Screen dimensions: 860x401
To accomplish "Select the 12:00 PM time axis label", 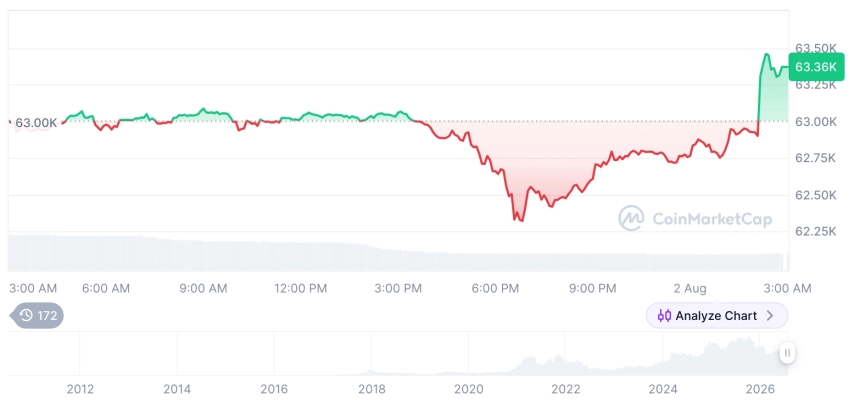I will (x=301, y=288).
